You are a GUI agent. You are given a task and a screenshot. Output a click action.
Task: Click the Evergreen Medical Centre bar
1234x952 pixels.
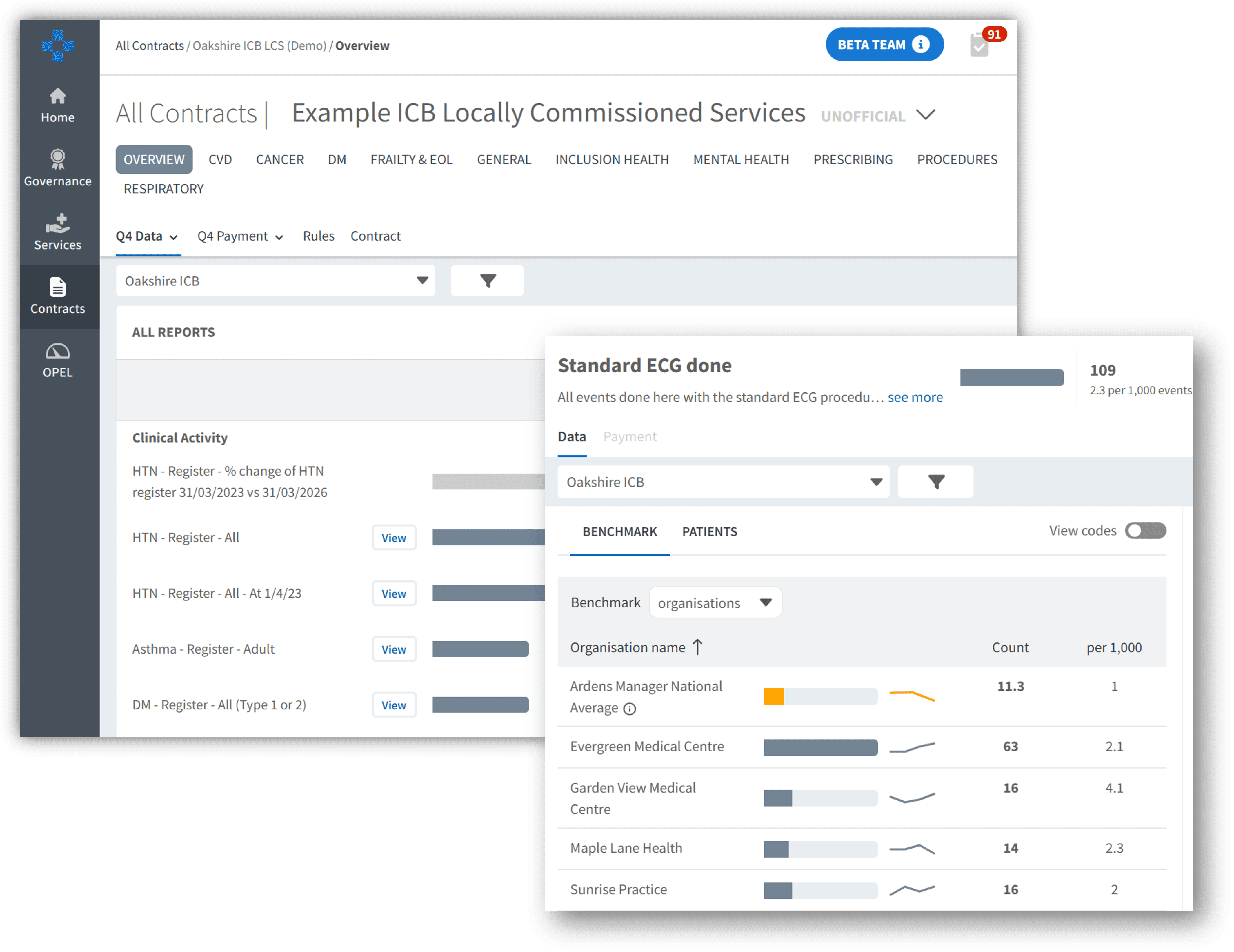(x=820, y=747)
